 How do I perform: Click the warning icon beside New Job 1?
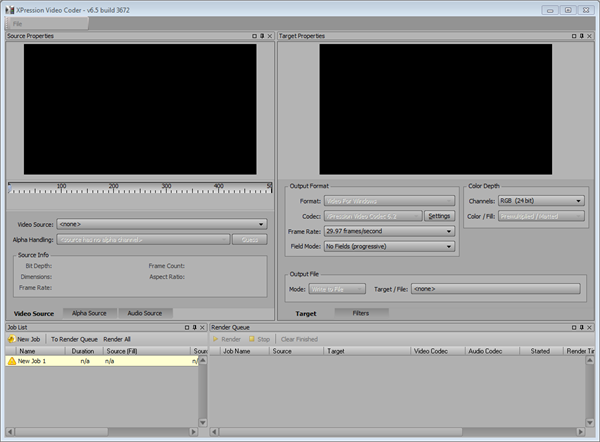[11, 361]
